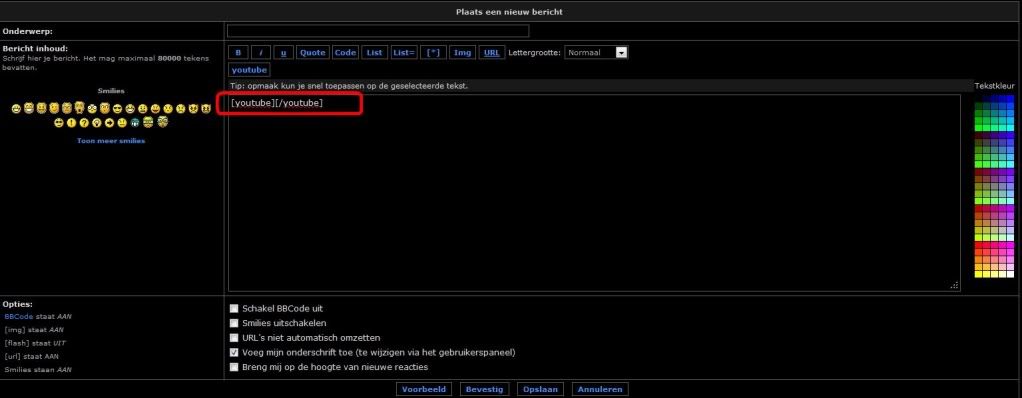This screenshot has height=398, width=1022.
Task: Click the List button
Action: [x=375, y=53]
